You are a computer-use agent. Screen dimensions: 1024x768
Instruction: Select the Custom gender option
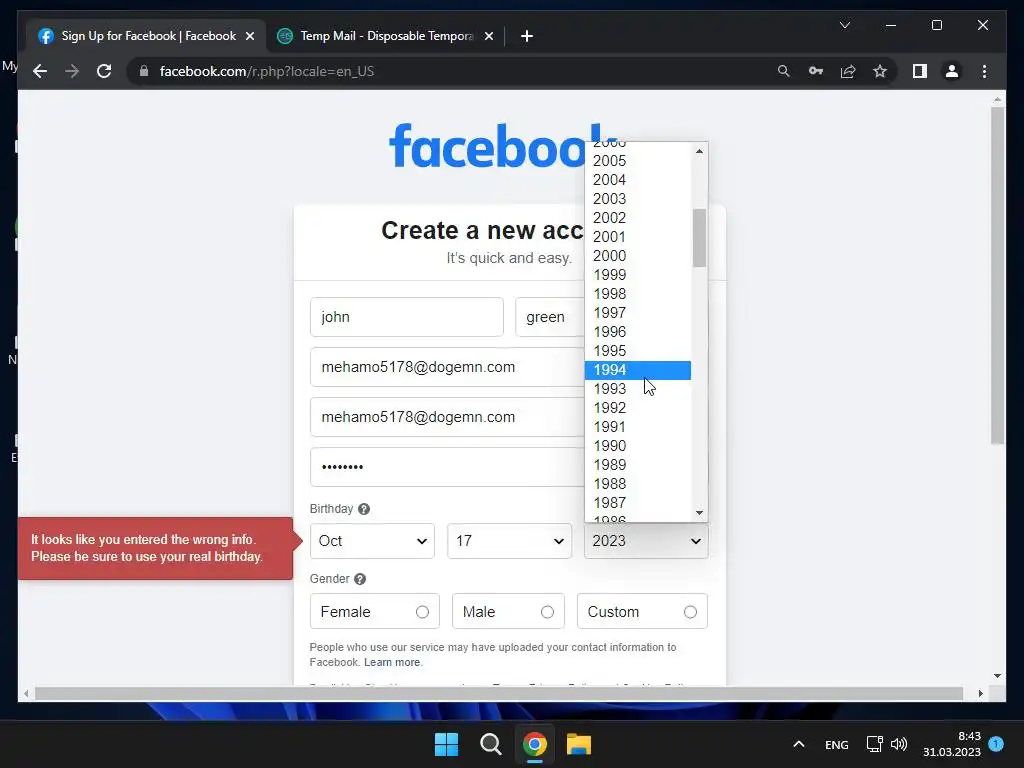[642, 611]
